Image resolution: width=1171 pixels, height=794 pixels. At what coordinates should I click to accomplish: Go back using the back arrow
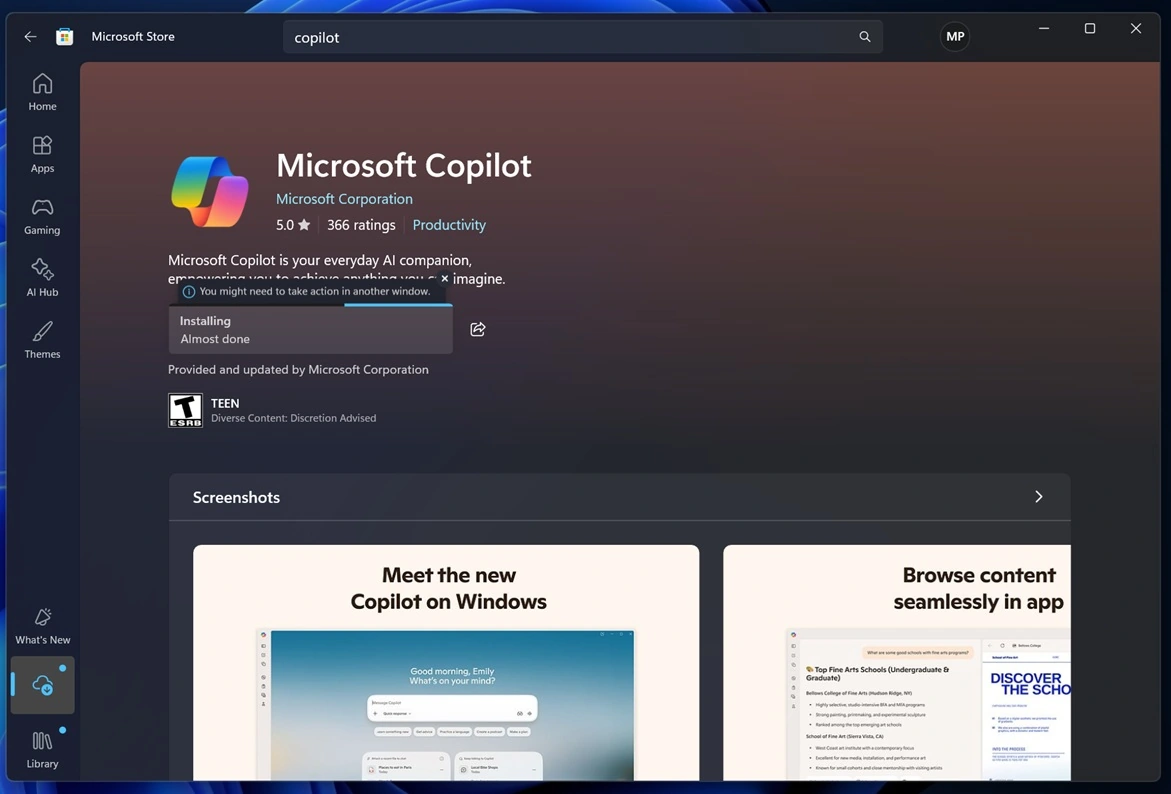pos(30,35)
